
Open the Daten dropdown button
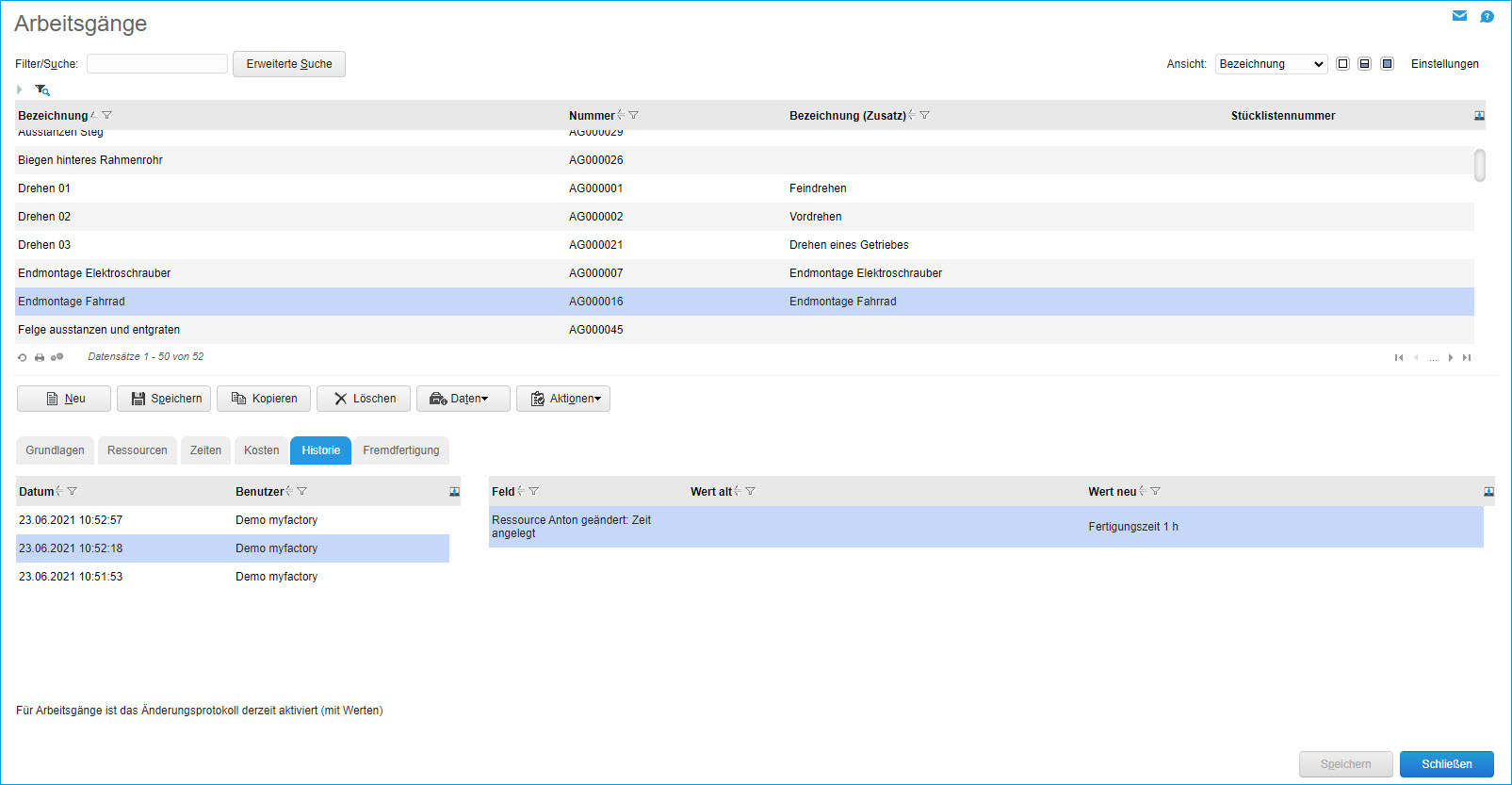(463, 399)
